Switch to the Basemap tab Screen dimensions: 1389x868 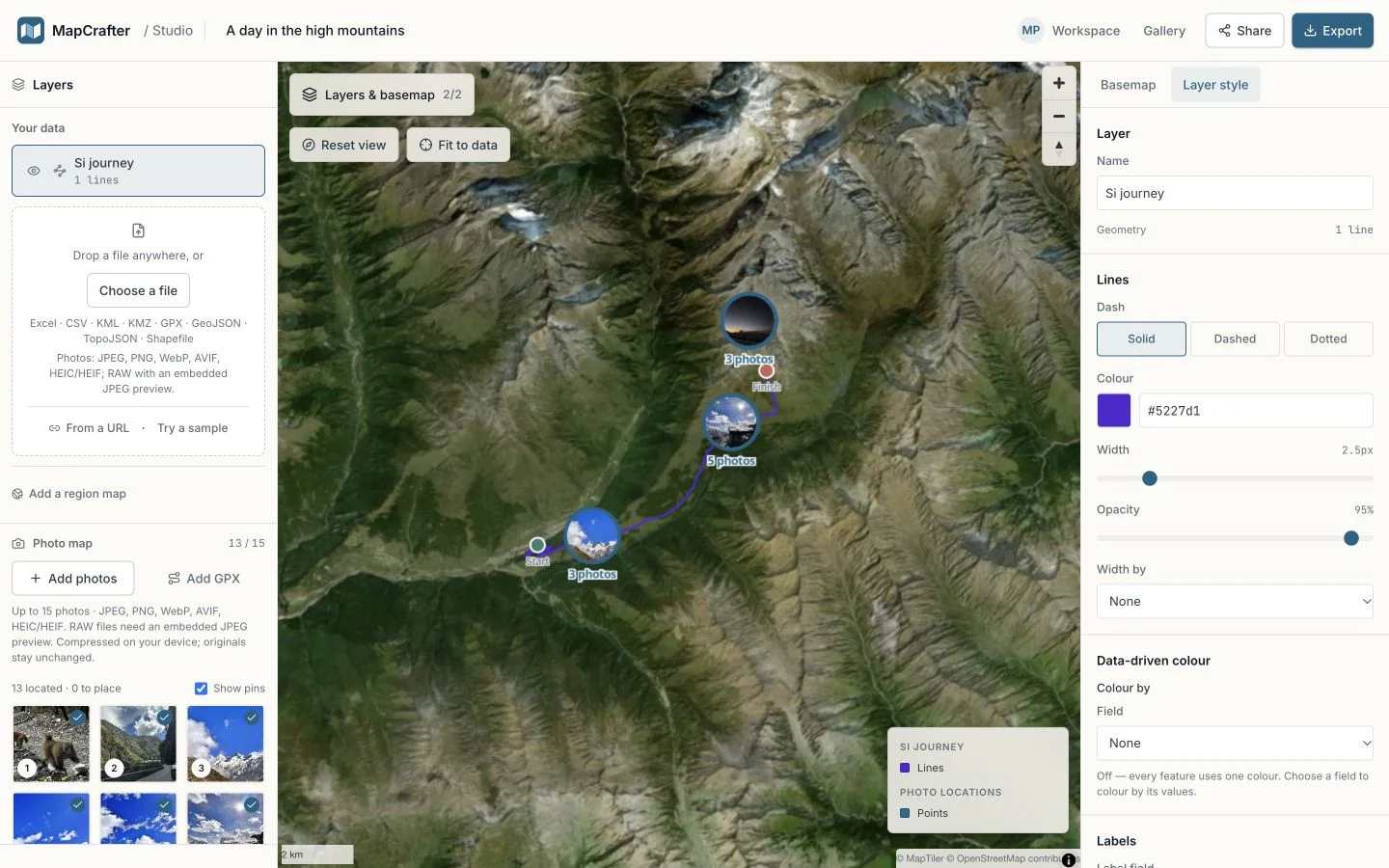(1128, 85)
